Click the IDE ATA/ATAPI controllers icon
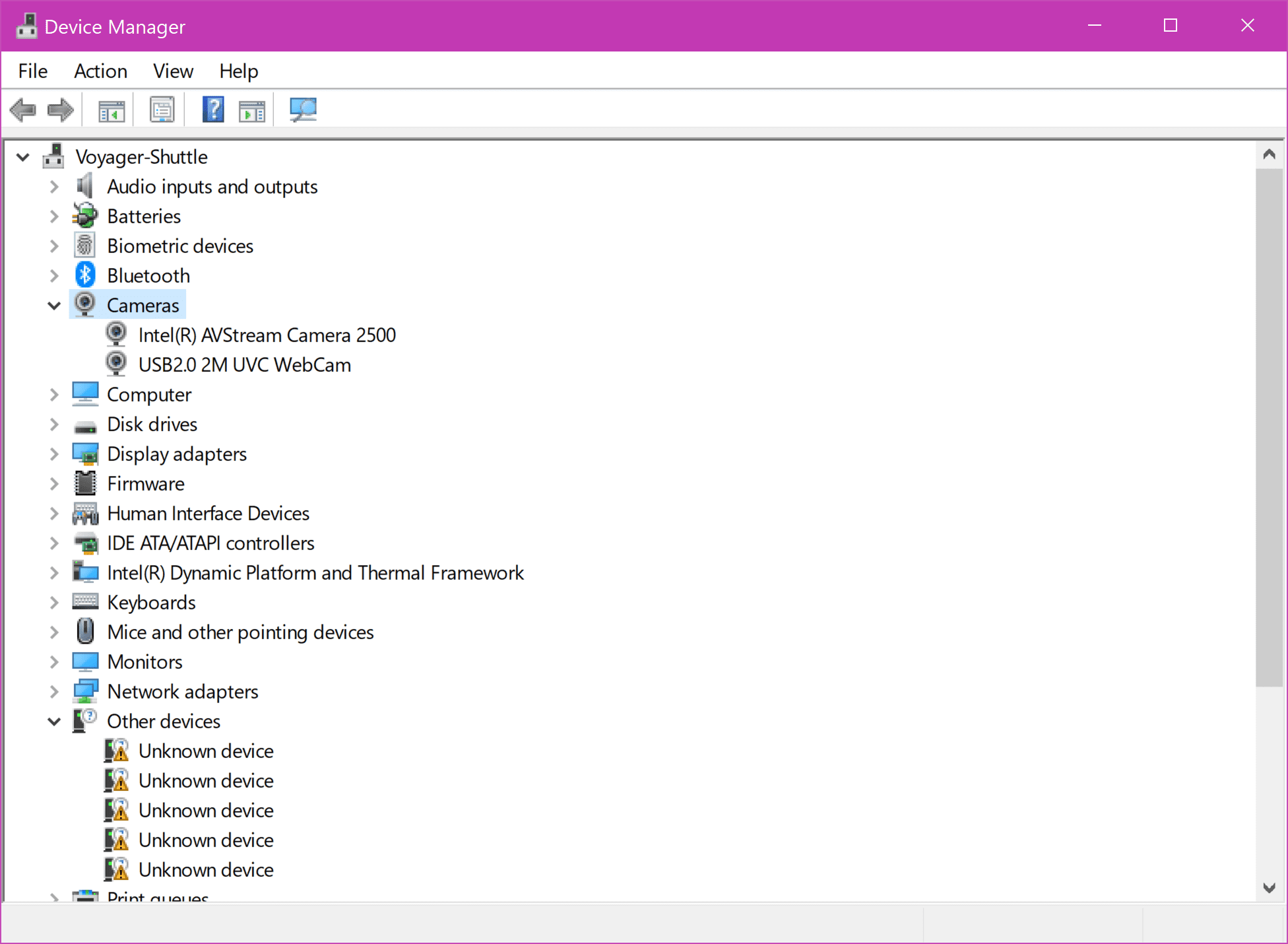The width and height of the screenshot is (1288, 944). 85,543
